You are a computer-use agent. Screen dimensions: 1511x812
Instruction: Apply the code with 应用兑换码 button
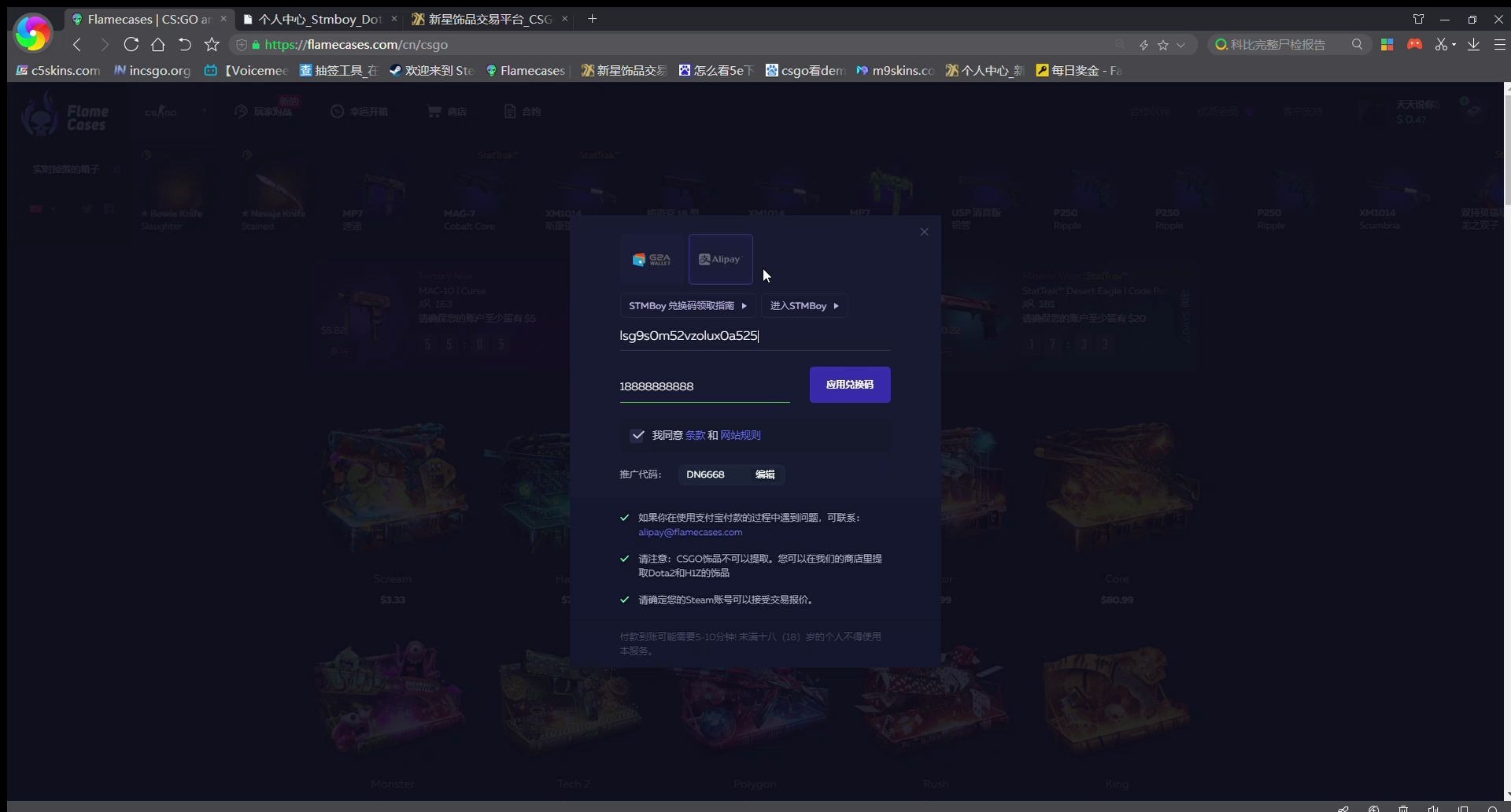pyautogui.click(x=850, y=385)
